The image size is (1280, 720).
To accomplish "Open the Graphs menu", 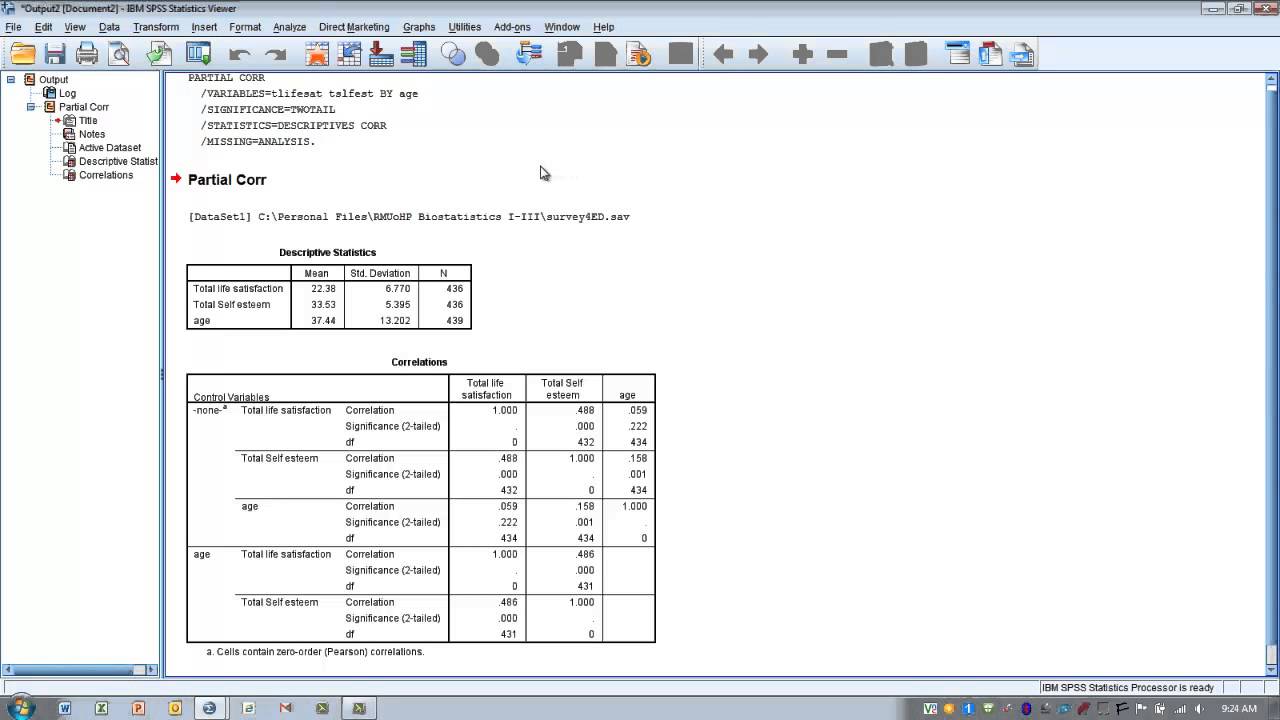I will 419,27.
